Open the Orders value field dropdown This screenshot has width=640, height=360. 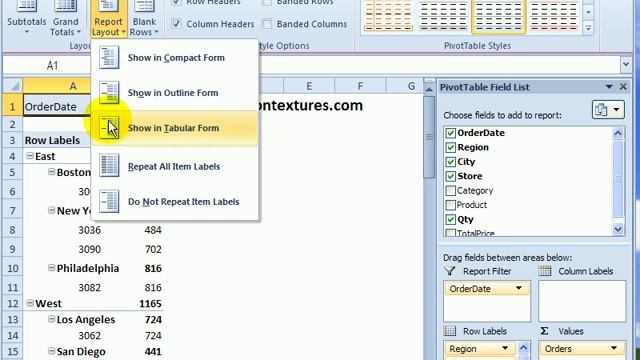614,348
